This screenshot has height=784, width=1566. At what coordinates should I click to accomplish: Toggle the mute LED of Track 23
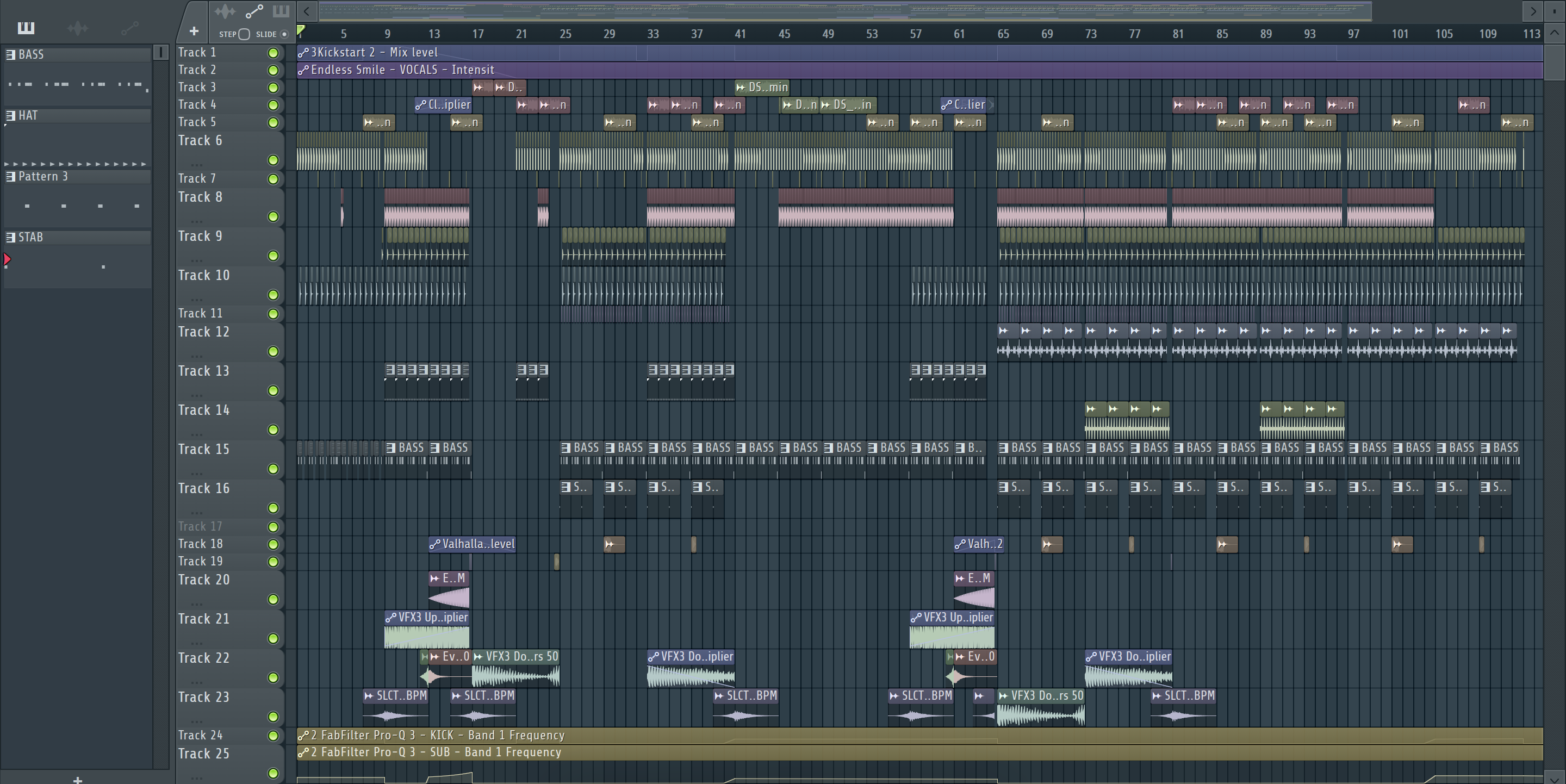tap(274, 717)
